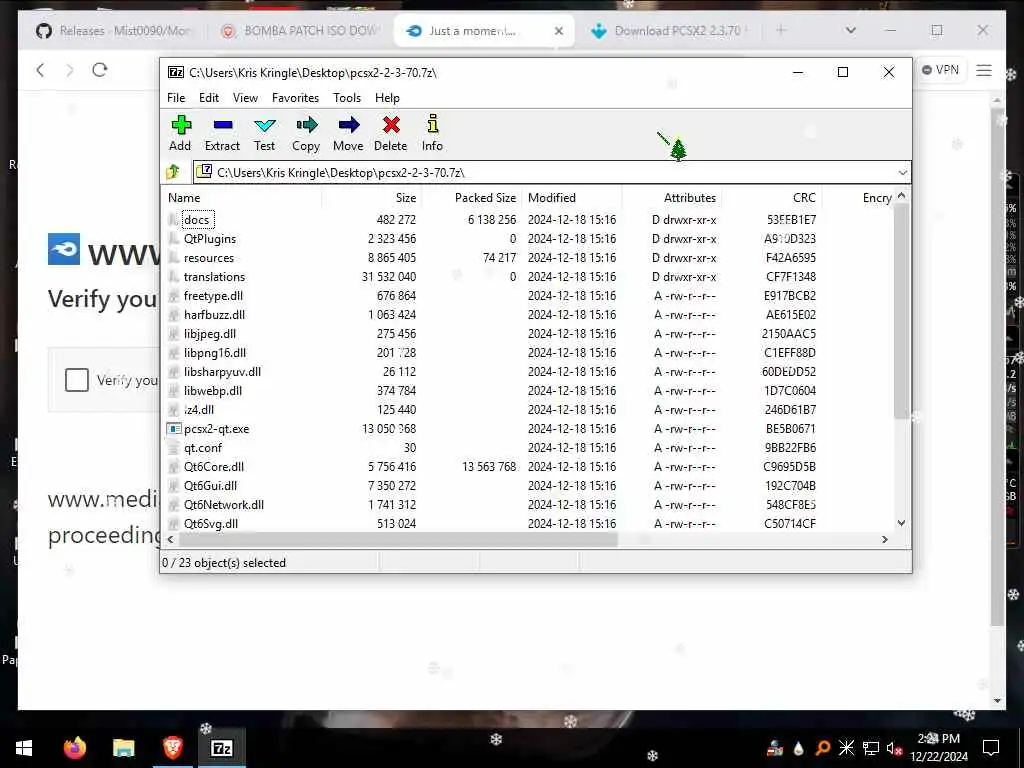Sort by the Modified column header

571,198
